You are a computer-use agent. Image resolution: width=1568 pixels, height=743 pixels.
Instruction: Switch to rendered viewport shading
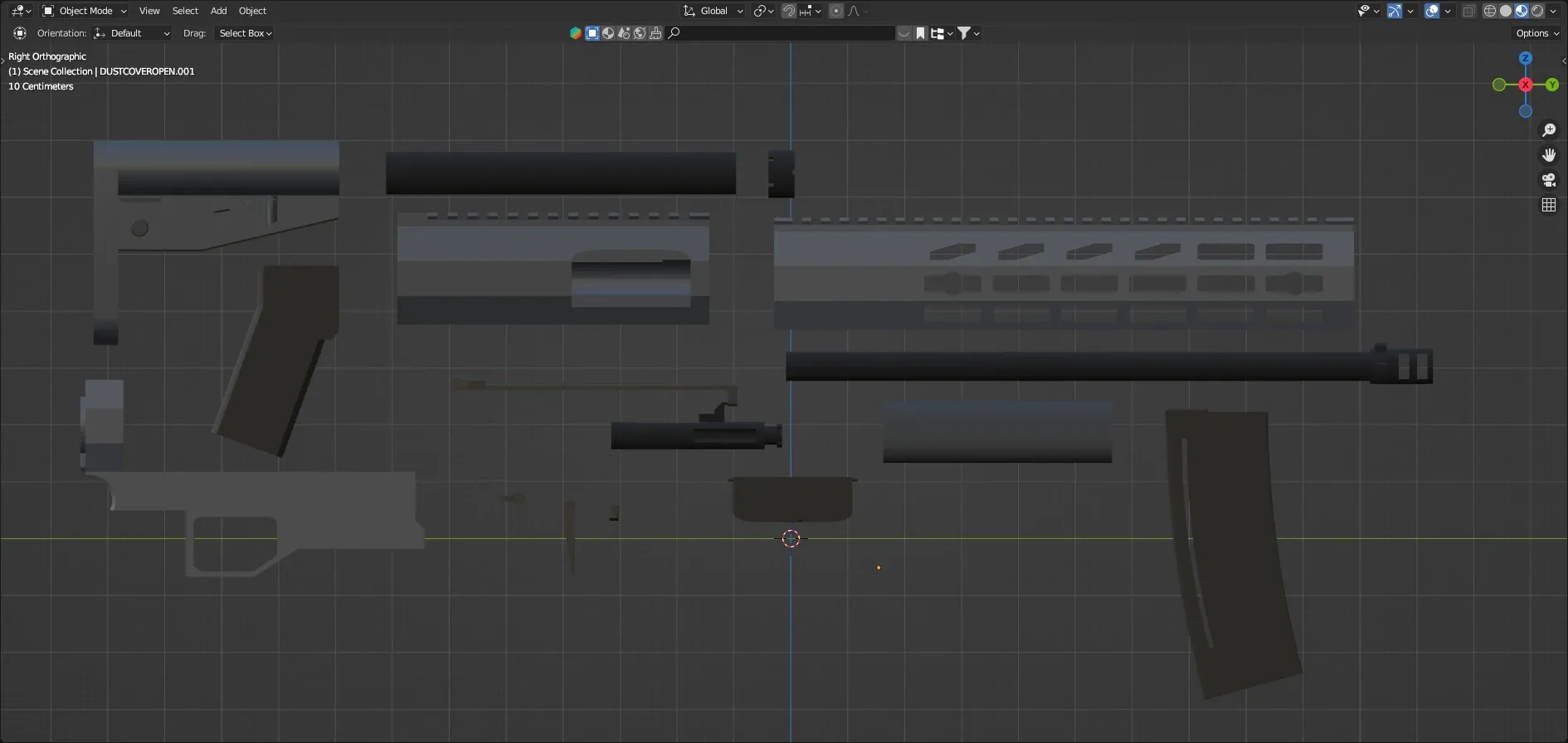click(x=1537, y=11)
